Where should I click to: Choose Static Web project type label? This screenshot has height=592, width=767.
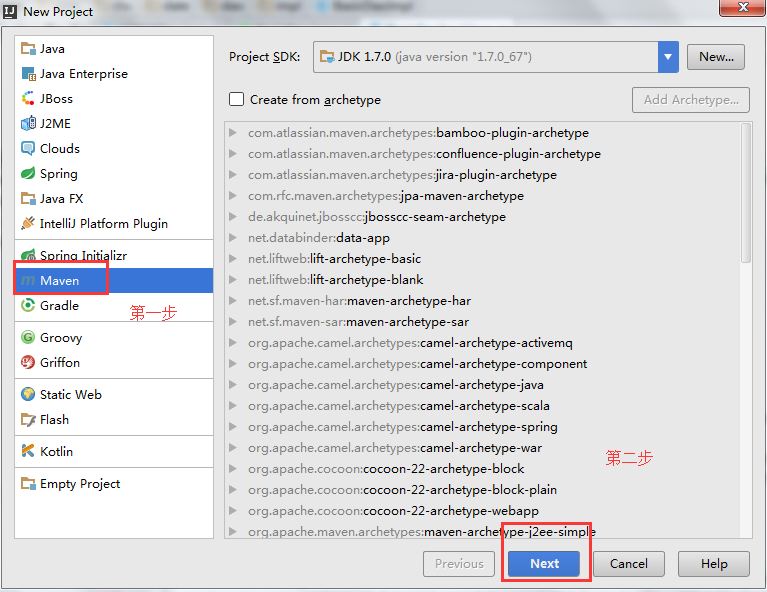coord(71,394)
